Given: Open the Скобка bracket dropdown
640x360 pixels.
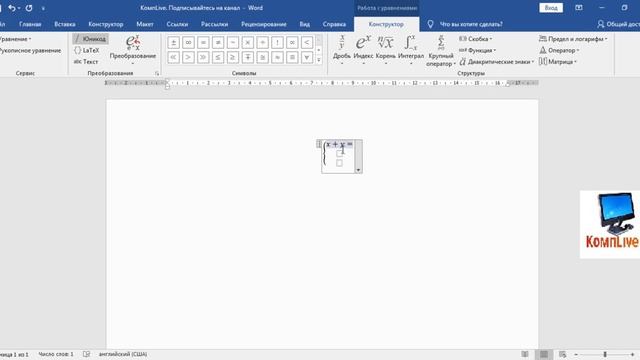Looking at the screenshot, I should click(x=476, y=39).
